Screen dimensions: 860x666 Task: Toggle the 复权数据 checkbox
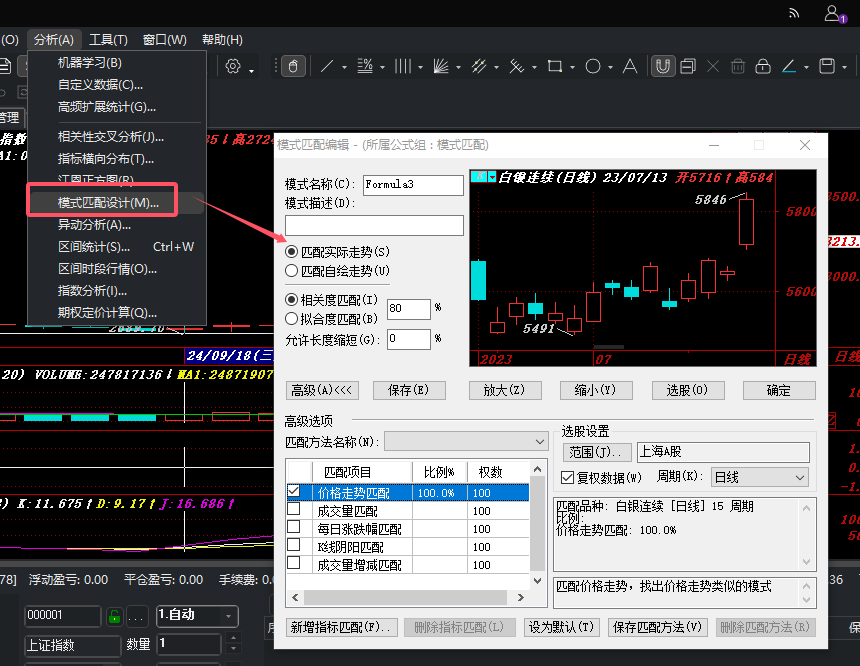568,477
